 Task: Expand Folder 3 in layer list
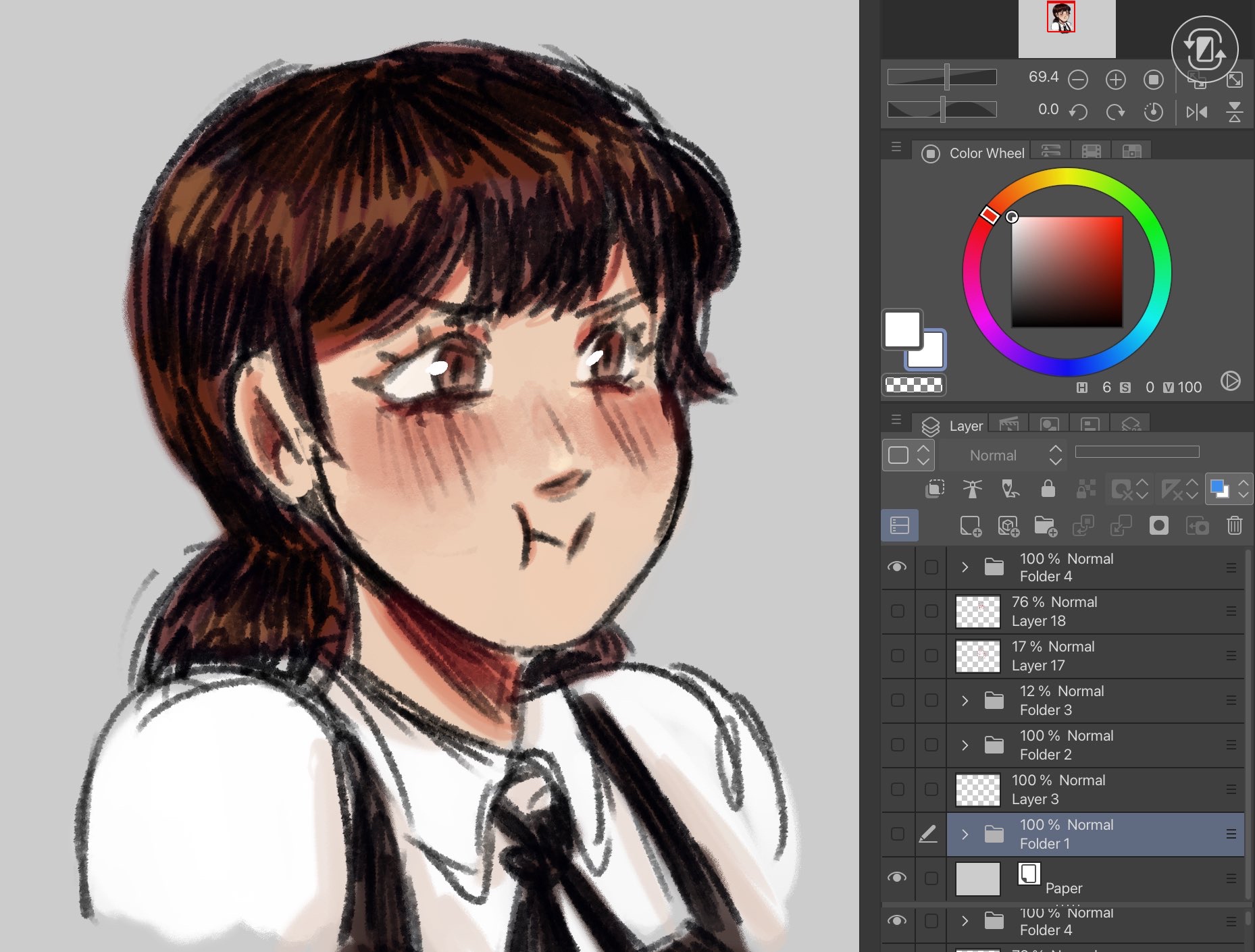pyautogui.click(x=965, y=701)
